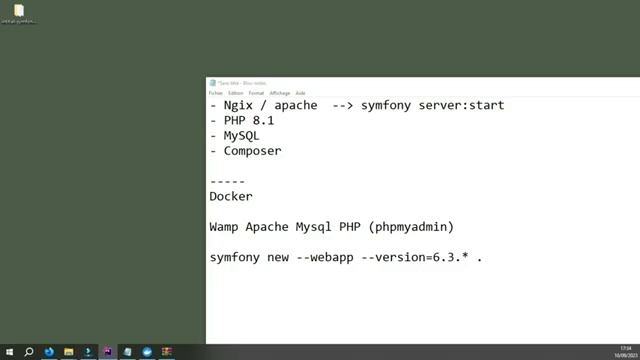Click 'Wamp Apache Mysql PHP (phpmyadmin)' line

pos(331,227)
